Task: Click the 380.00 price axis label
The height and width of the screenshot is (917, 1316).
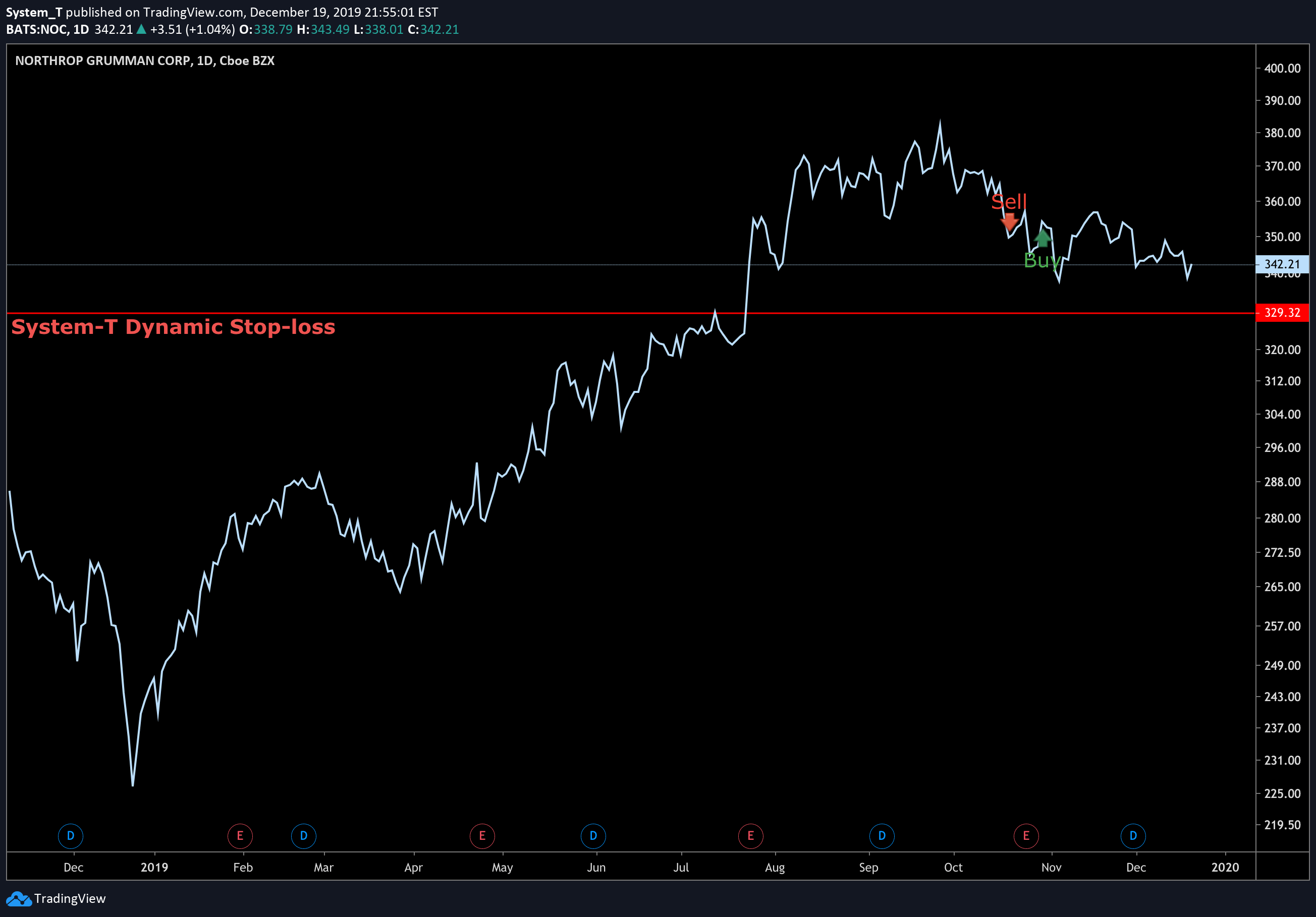Action: pyautogui.click(x=1283, y=133)
